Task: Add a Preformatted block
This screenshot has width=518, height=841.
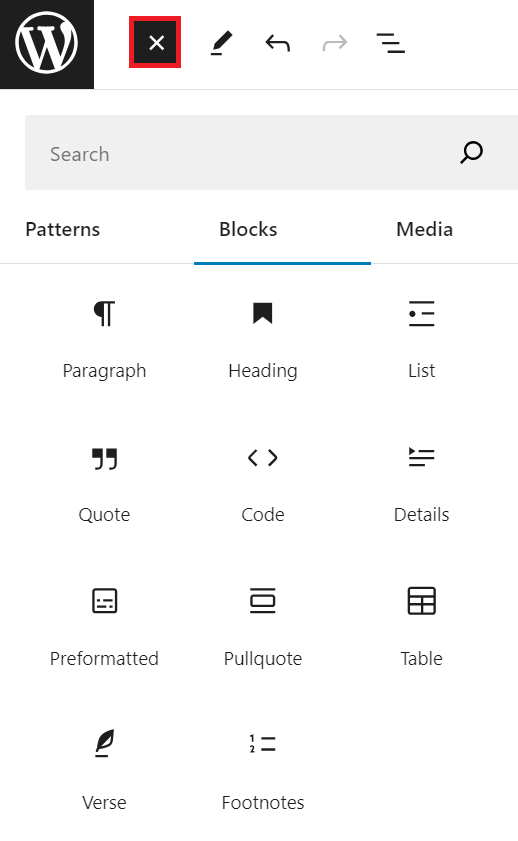Action: coord(104,628)
